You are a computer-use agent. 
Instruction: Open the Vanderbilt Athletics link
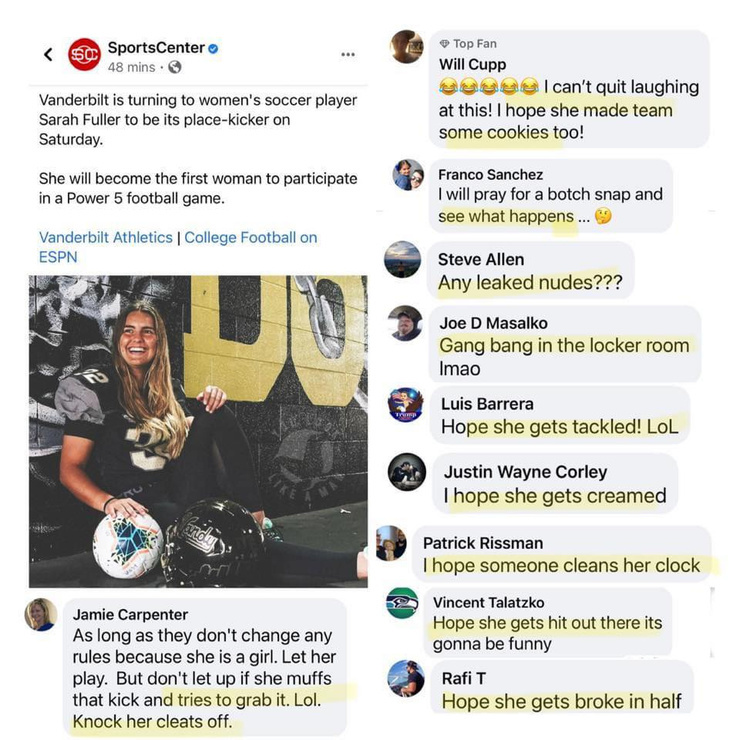106,237
